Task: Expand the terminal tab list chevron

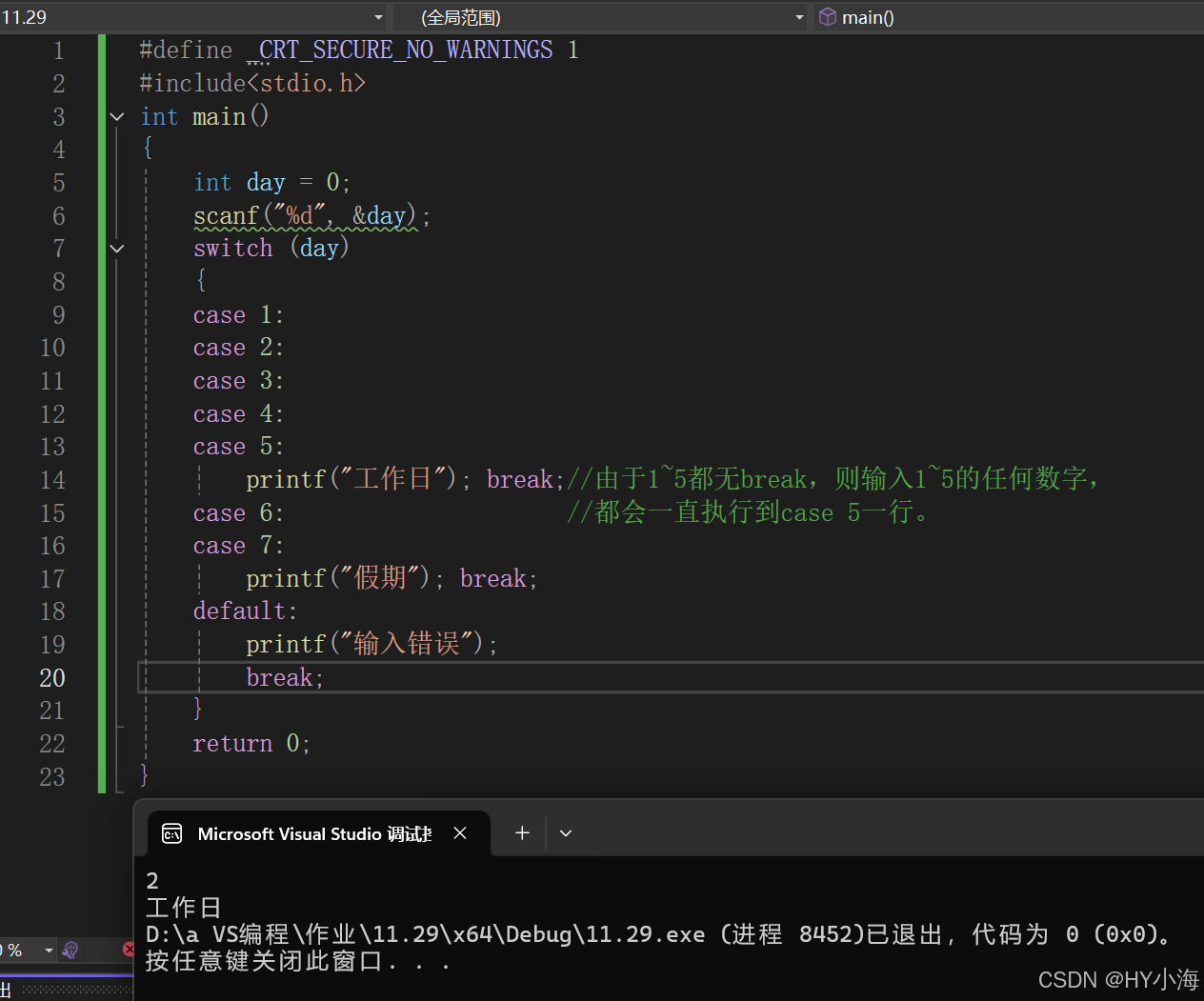Action: 566,832
